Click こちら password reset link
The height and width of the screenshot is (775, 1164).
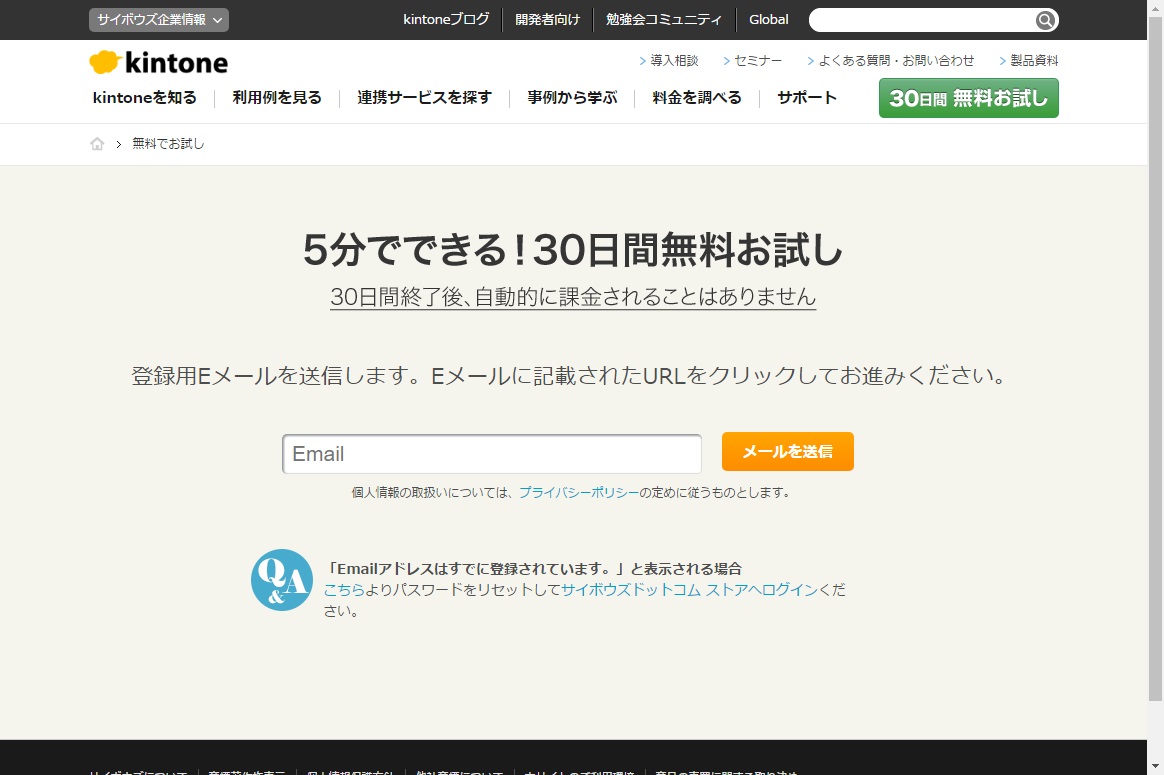coord(344,589)
